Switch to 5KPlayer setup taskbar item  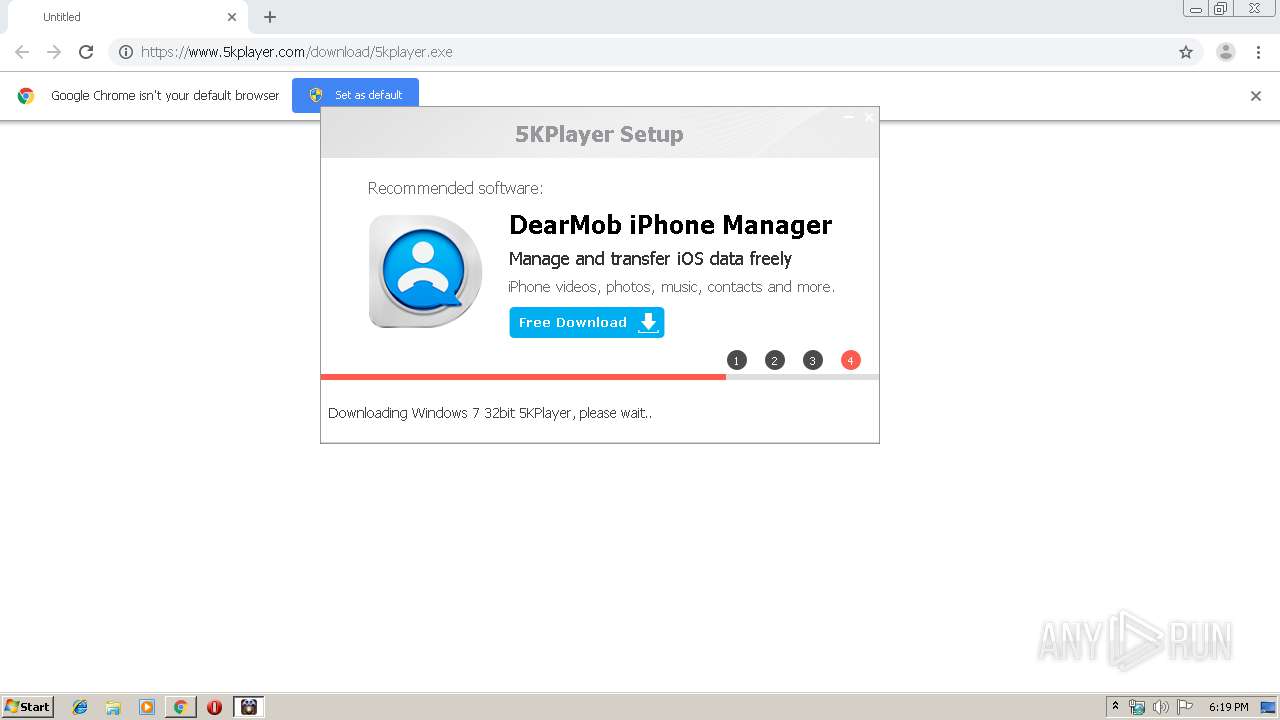click(x=249, y=707)
